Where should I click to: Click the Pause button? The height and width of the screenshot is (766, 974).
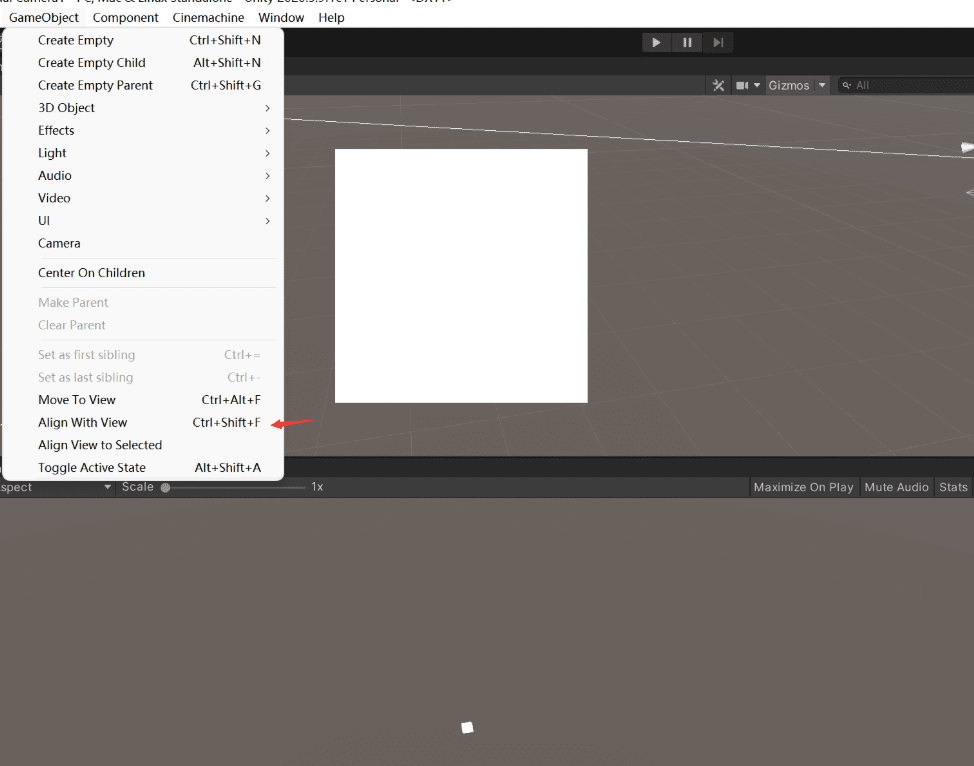click(687, 42)
